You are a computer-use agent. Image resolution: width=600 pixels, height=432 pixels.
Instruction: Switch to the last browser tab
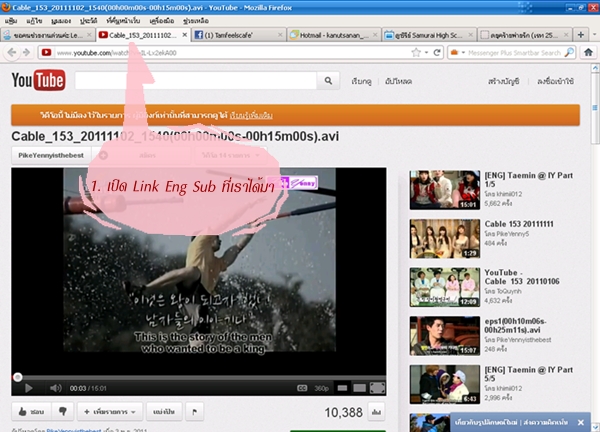pyautogui.click(x=525, y=35)
